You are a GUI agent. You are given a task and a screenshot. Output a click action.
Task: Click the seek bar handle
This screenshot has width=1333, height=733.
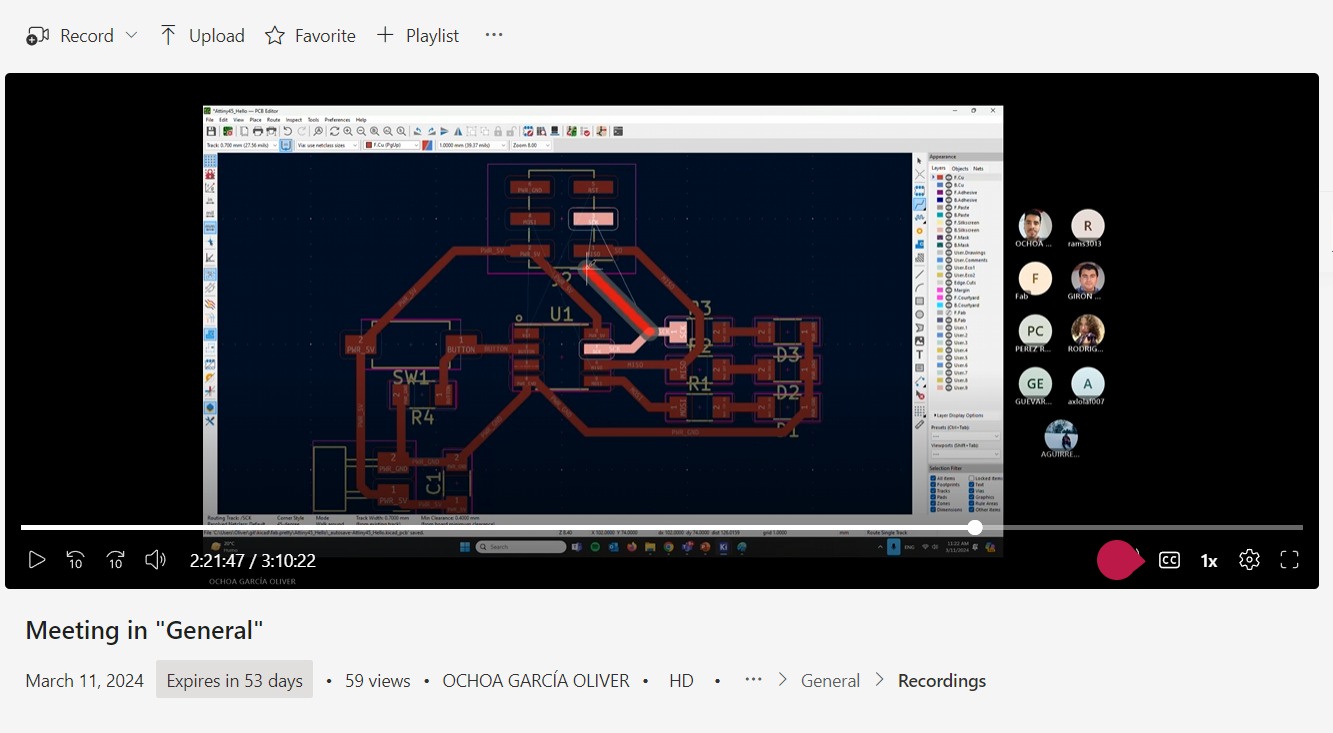(975, 527)
